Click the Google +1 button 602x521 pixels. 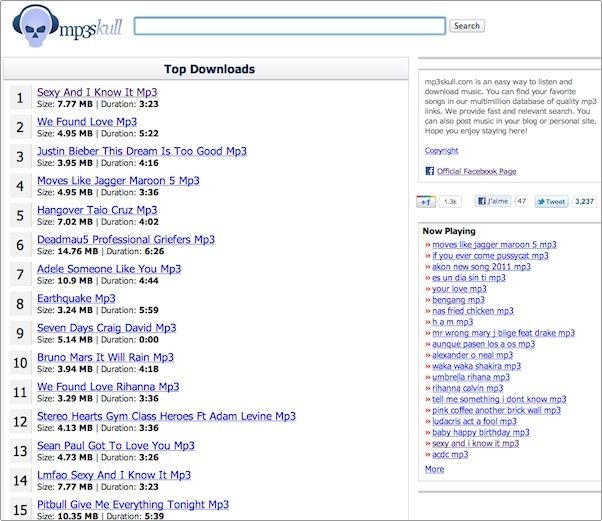tap(426, 202)
